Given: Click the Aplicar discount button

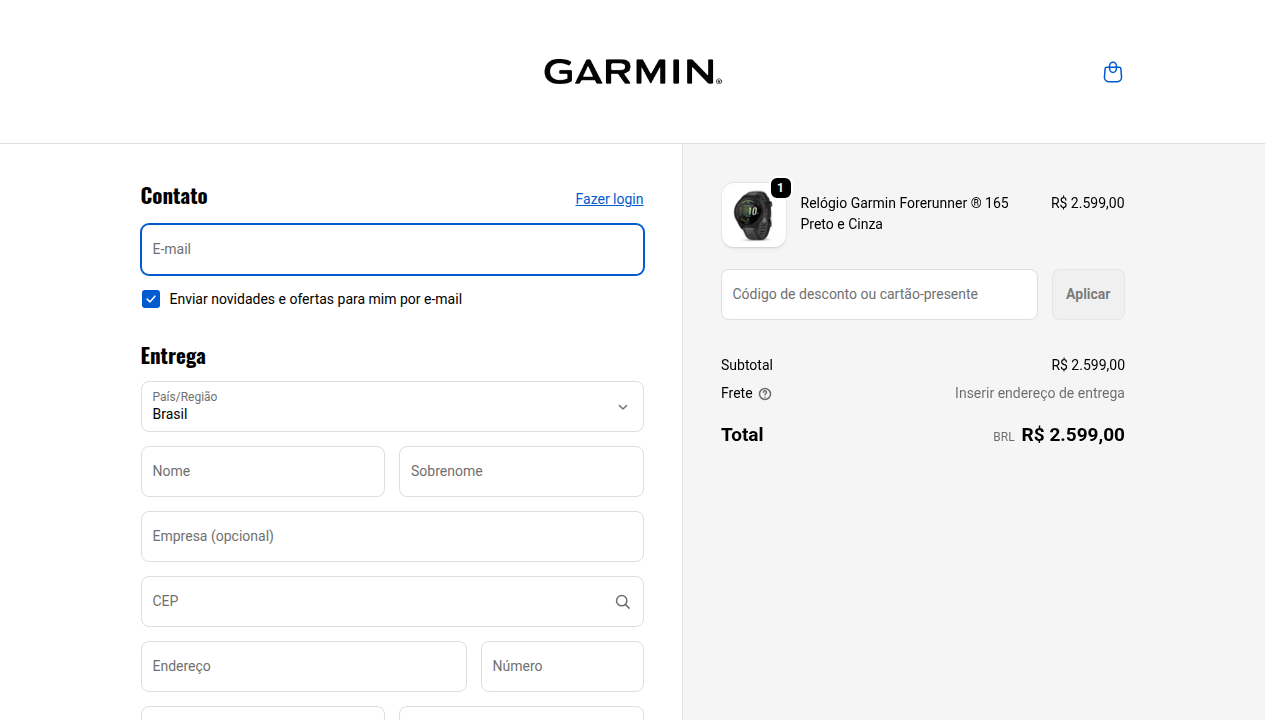Looking at the screenshot, I should (1088, 294).
